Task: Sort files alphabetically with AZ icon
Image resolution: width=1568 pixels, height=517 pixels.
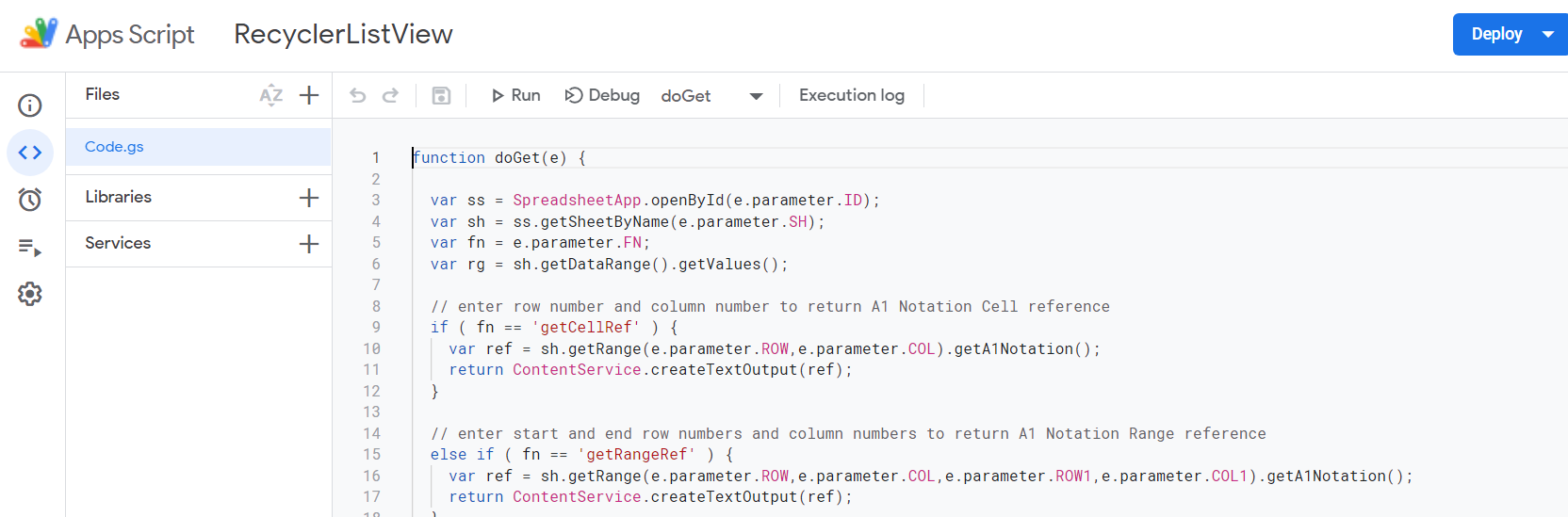Action: [271, 95]
